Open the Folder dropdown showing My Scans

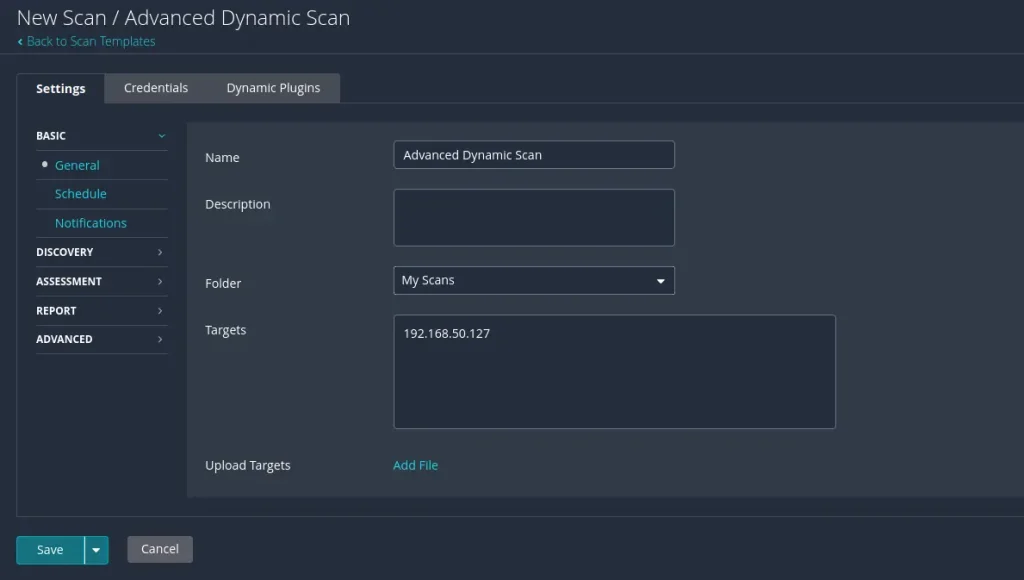tap(534, 281)
